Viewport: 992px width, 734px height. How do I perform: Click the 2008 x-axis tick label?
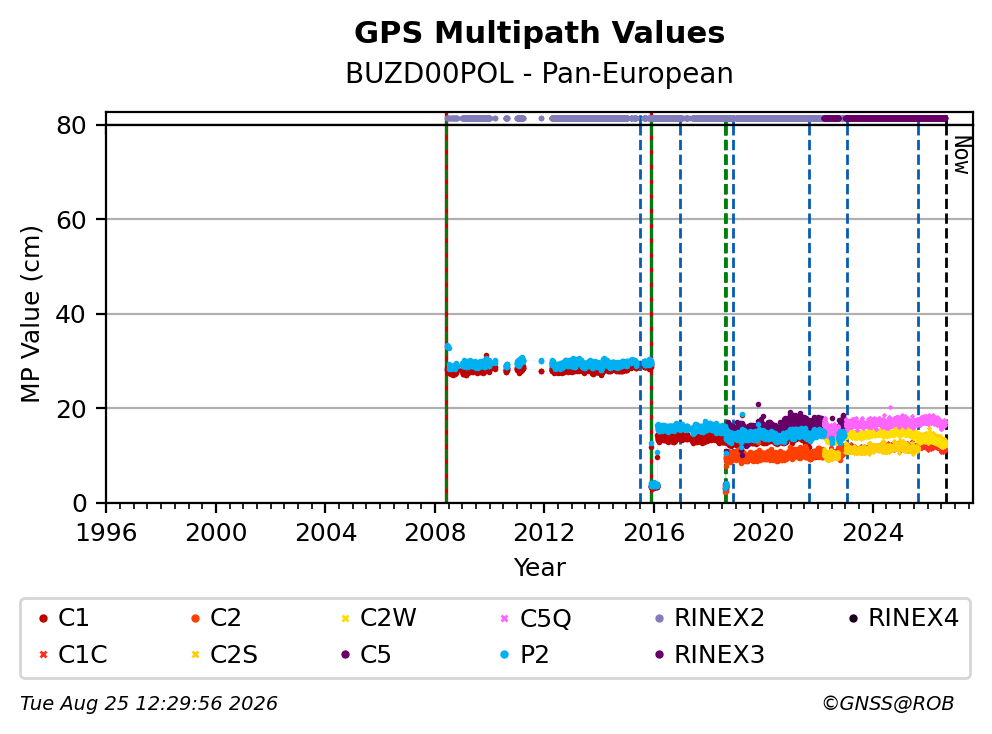[435, 533]
